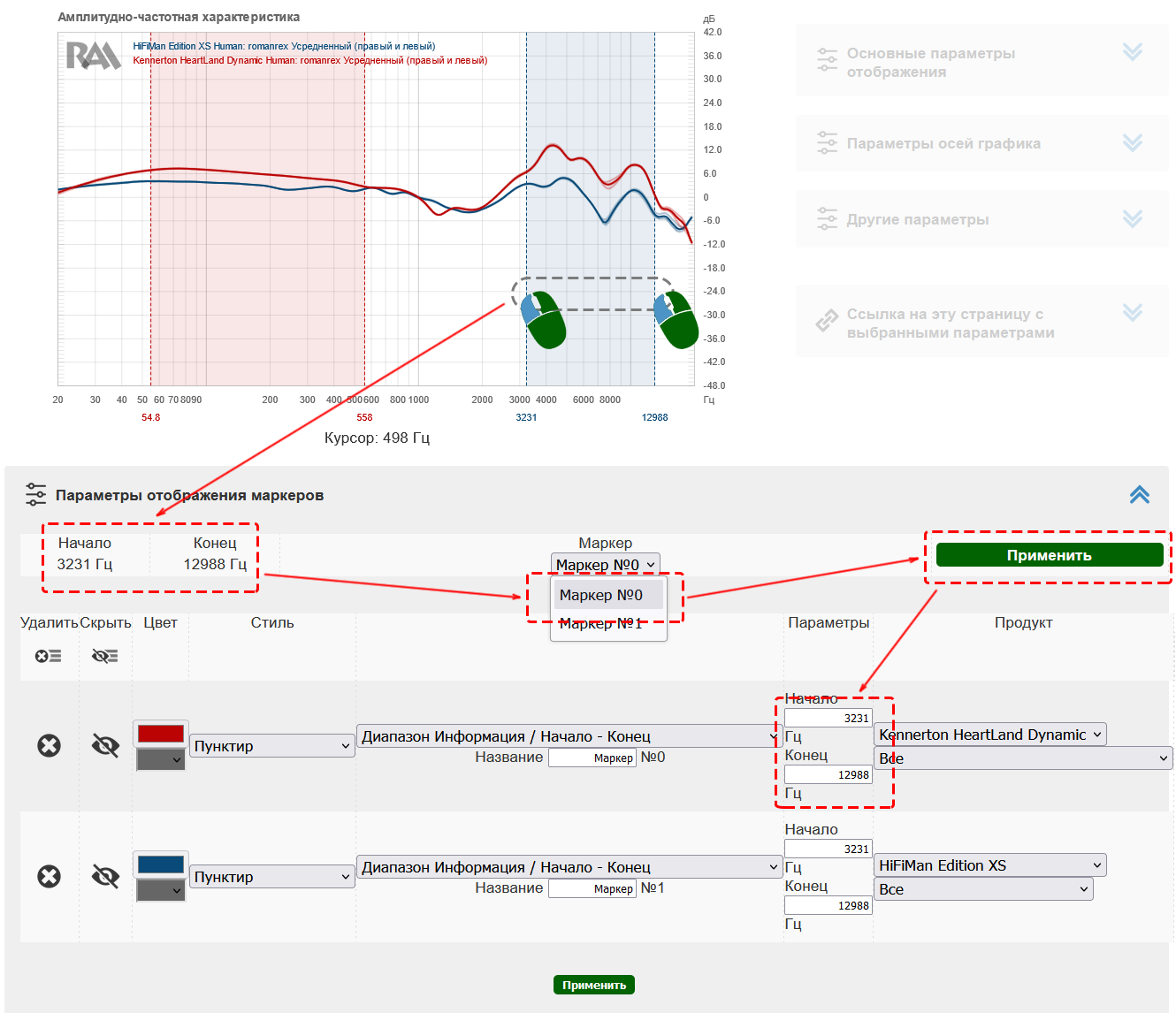Expand the Параметры осей графика section
Viewport: 1176px width, 1013px height.
point(1133,142)
